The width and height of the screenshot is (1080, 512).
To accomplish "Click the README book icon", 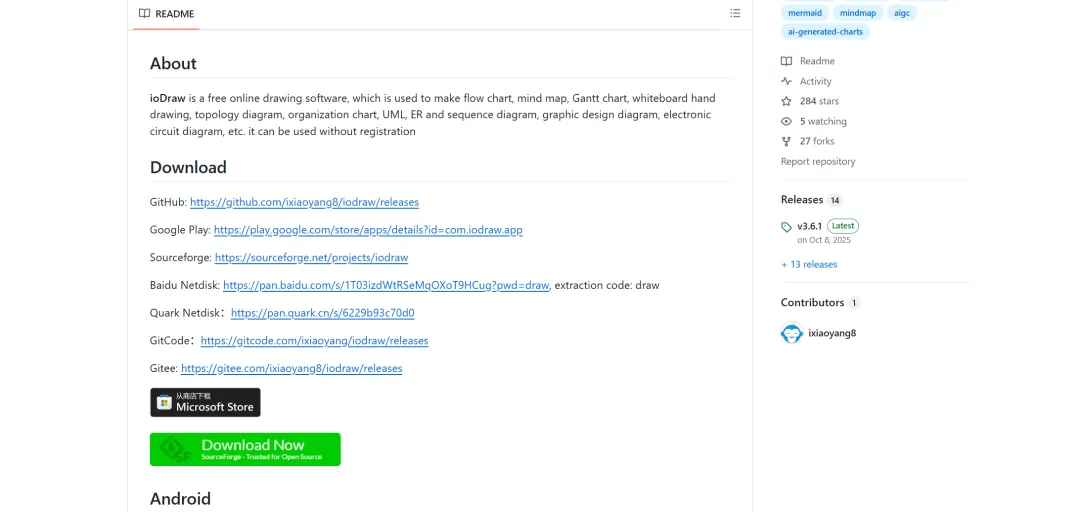I will (144, 13).
